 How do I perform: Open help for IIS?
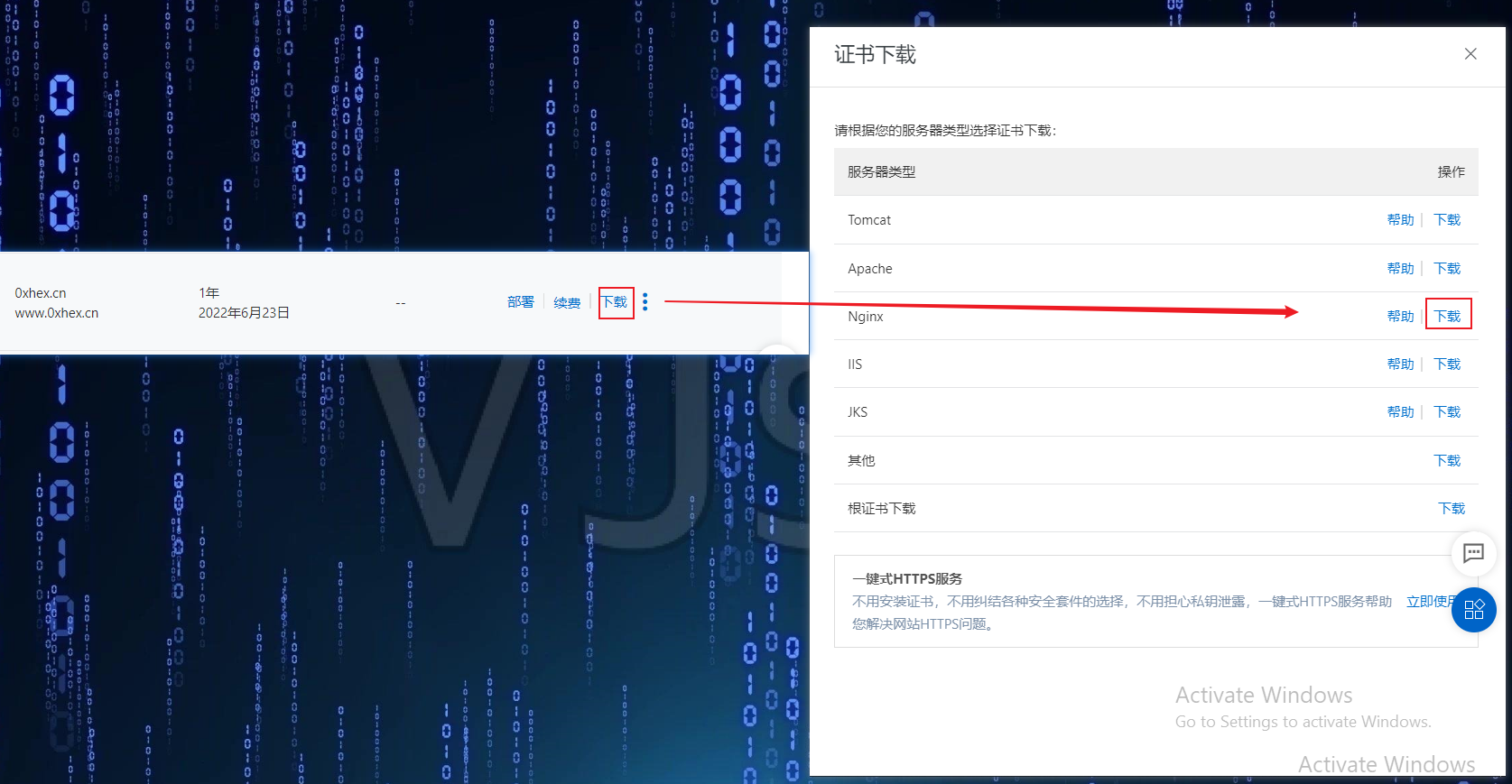[x=1400, y=364]
